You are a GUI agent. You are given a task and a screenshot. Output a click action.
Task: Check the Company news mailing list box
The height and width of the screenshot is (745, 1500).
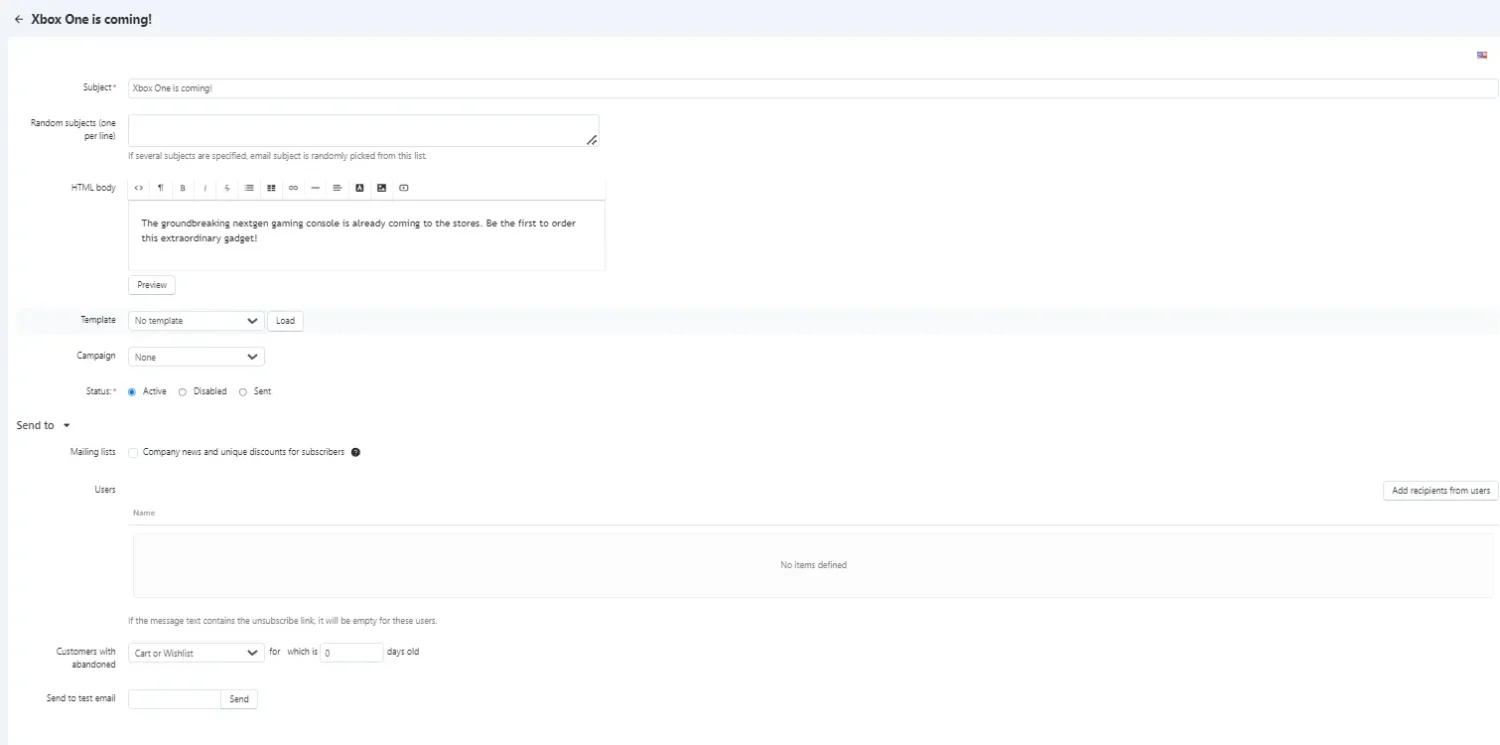[133, 453]
